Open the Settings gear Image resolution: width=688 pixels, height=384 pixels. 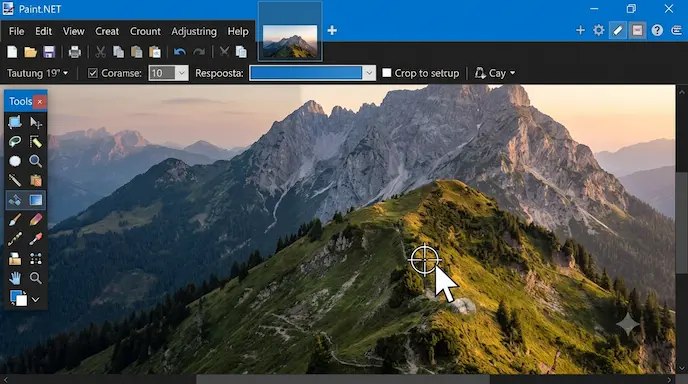point(598,30)
